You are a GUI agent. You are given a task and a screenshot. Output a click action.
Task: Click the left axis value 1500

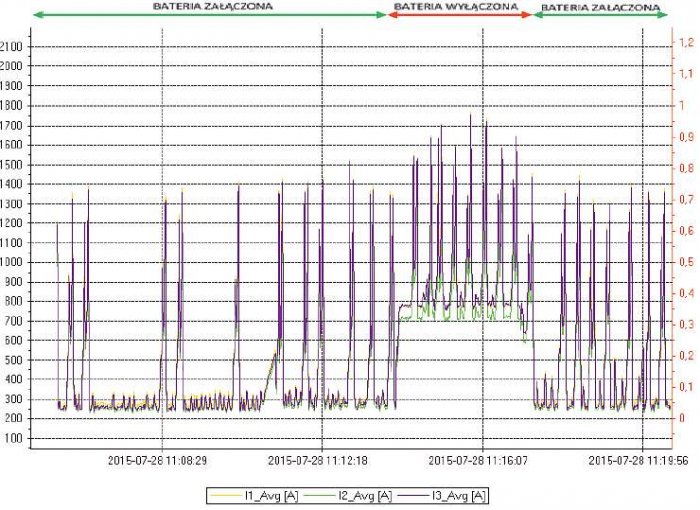click(11, 165)
